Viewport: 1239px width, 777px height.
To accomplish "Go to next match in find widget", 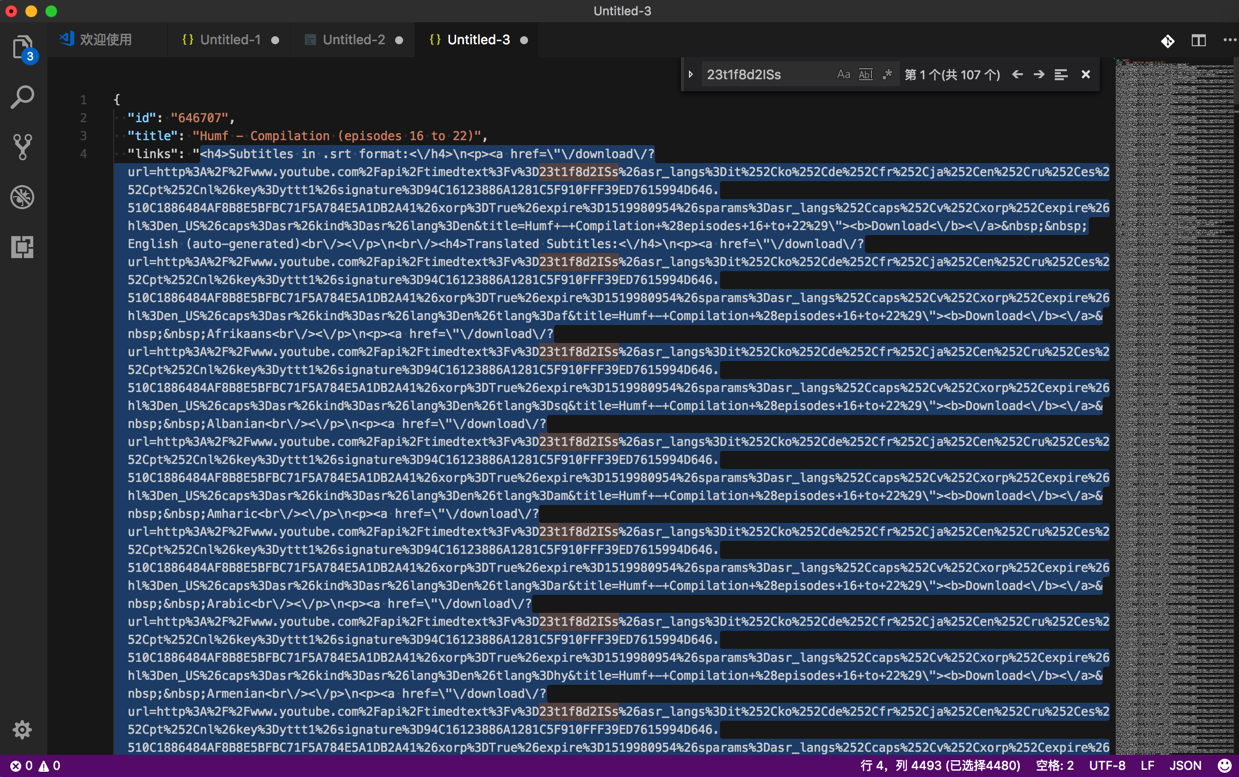I will [x=1039, y=75].
